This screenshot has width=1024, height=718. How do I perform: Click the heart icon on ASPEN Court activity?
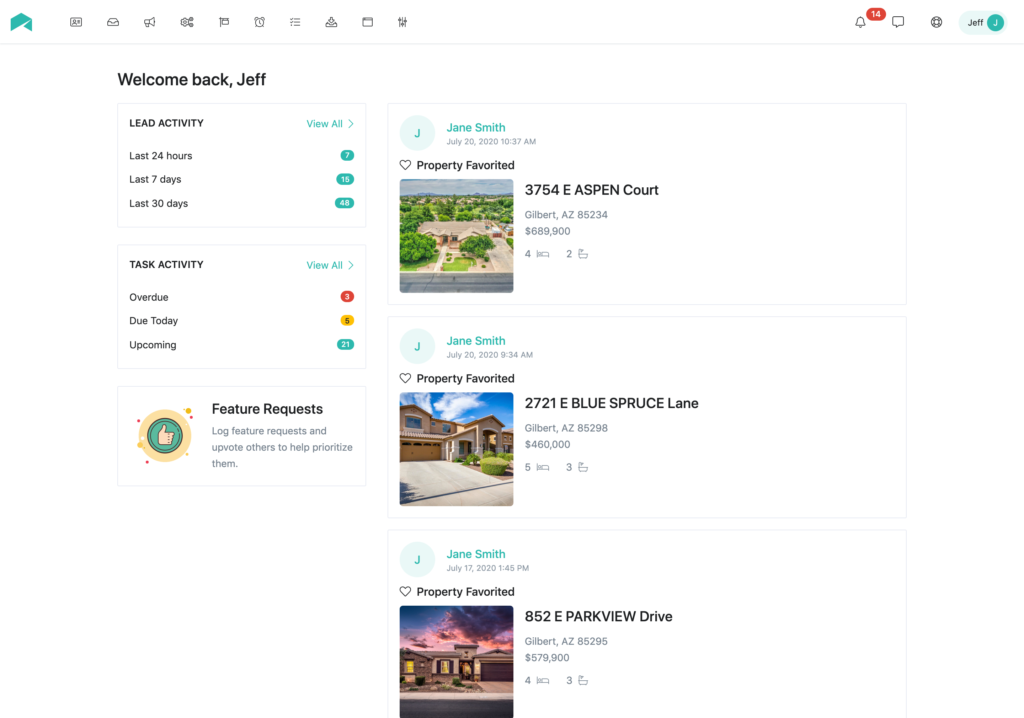(x=405, y=165)
